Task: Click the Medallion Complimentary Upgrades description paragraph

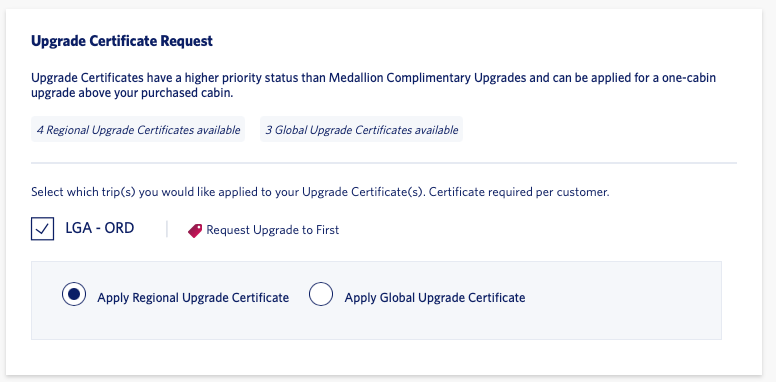Action: click(374, 86)
